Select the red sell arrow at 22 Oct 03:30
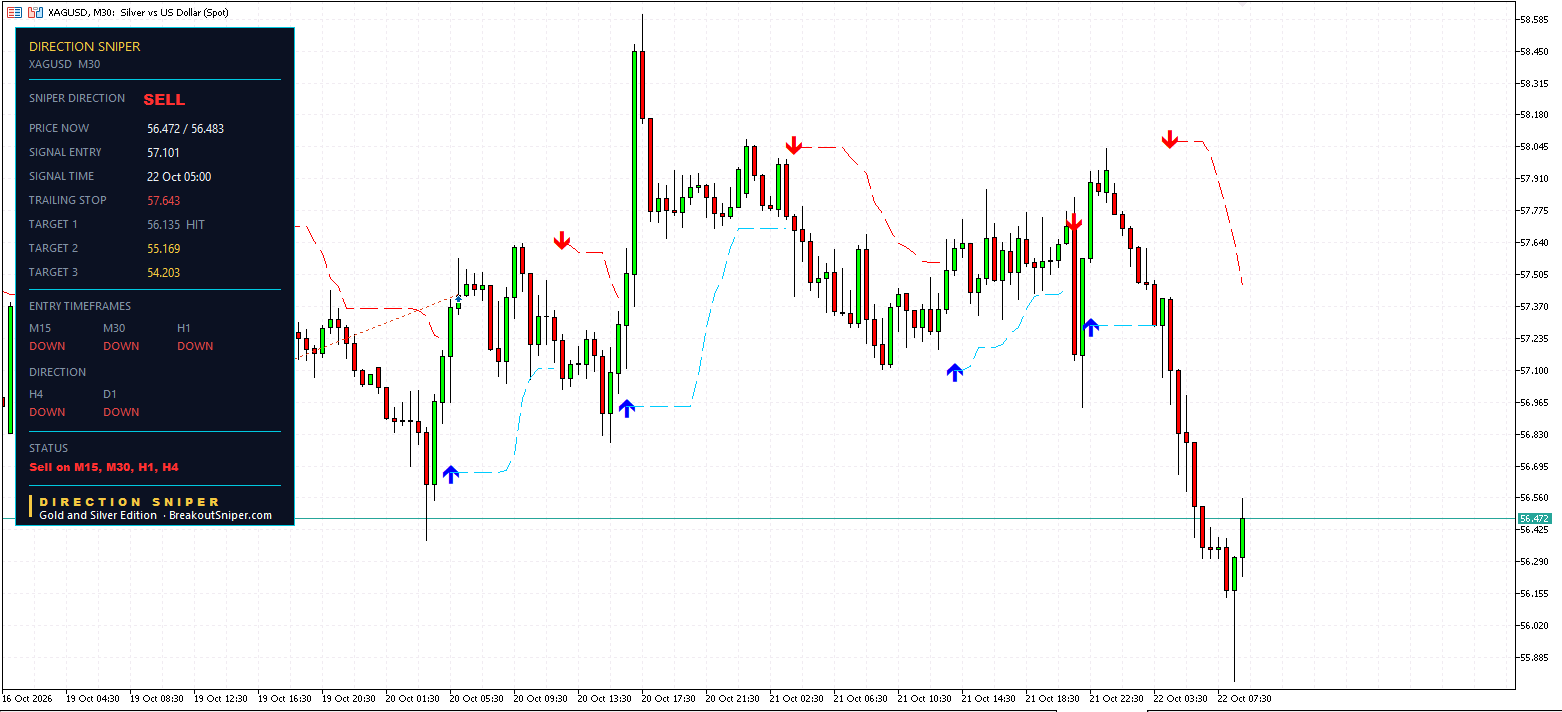The width and height of the screenshot is (1562, 712). [1169, 139]
